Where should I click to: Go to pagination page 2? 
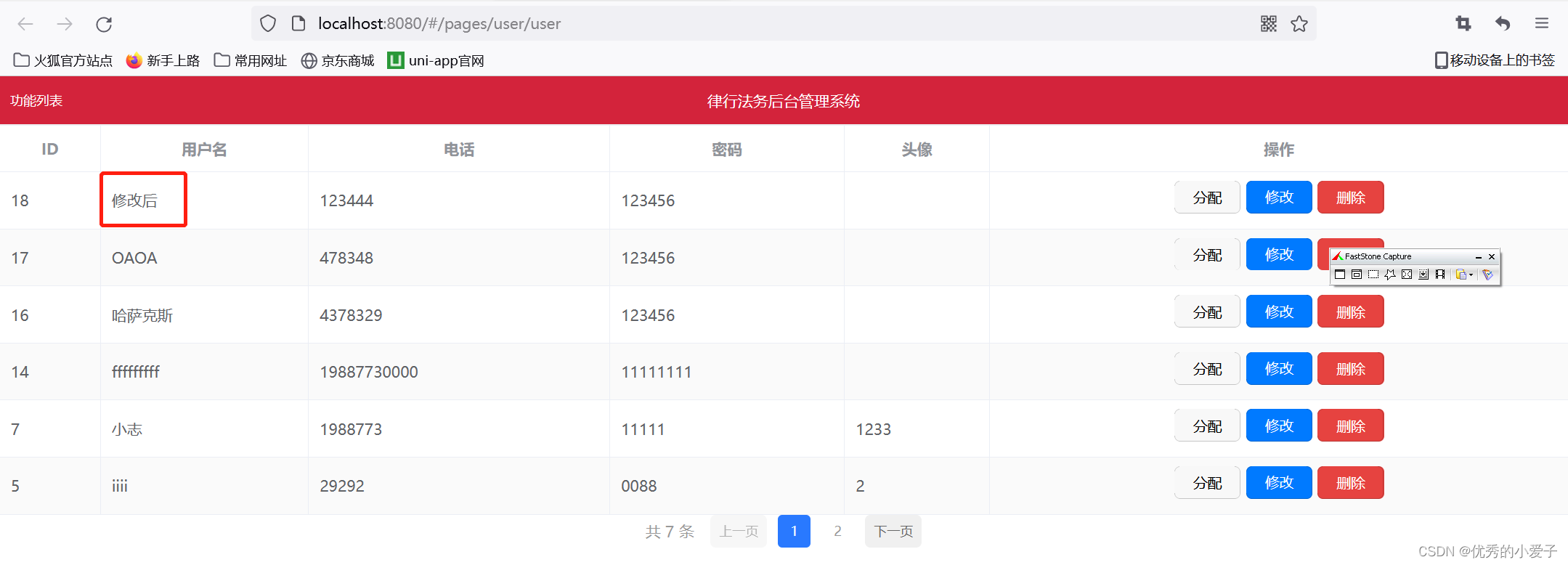click(x=837, y=532)
